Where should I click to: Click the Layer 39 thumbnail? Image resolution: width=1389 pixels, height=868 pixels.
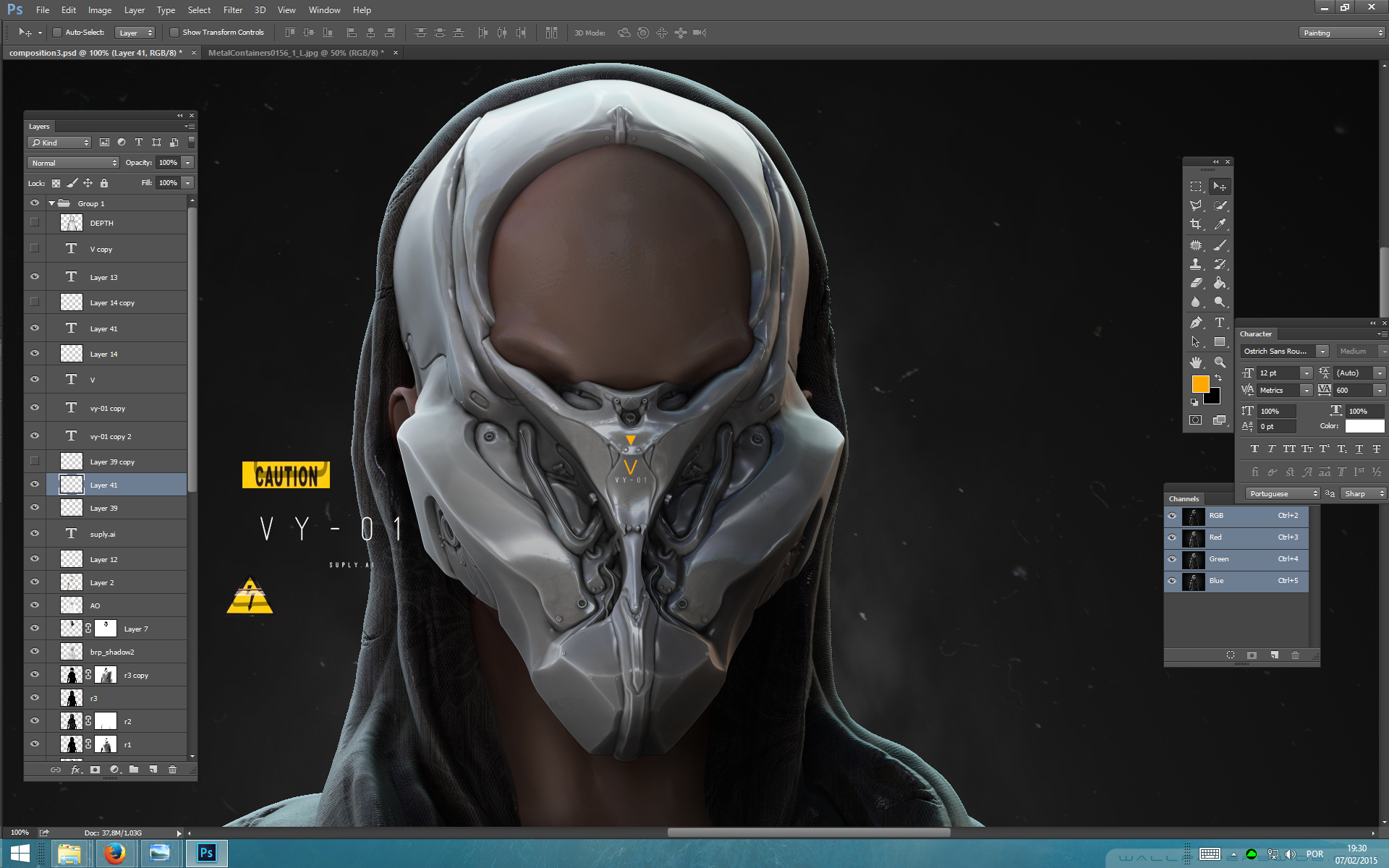(x=71, y=508)
